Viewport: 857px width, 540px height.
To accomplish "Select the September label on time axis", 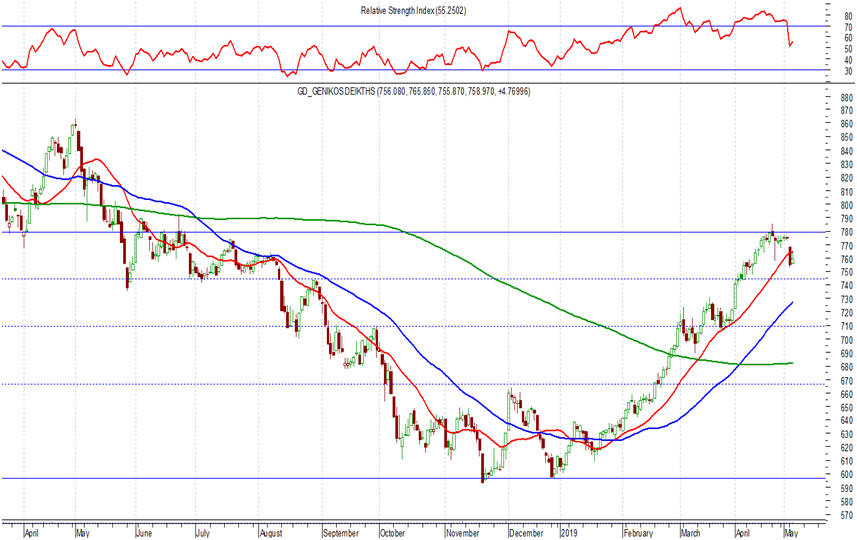I will tap(341, 533).
